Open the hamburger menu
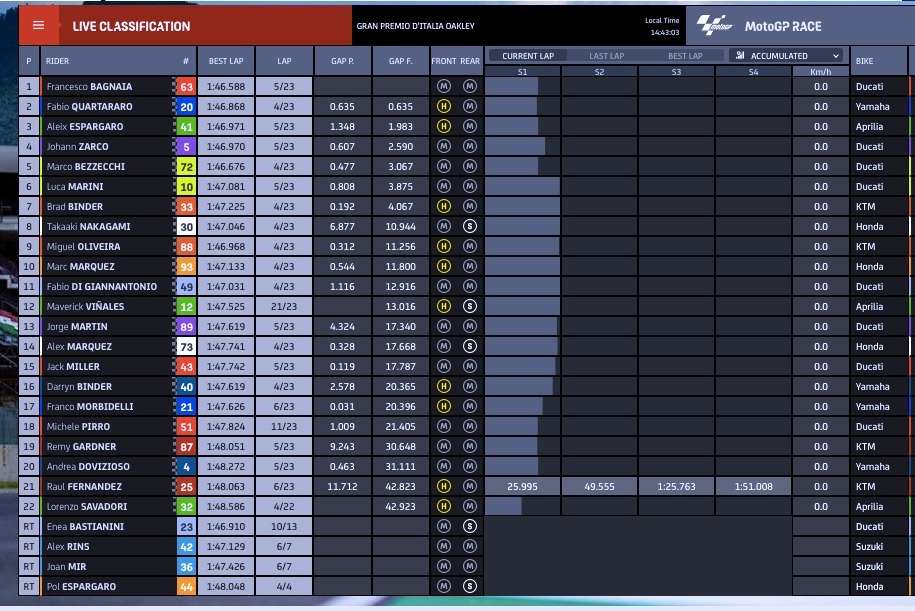The image size is (915, 611). [39, 25]
